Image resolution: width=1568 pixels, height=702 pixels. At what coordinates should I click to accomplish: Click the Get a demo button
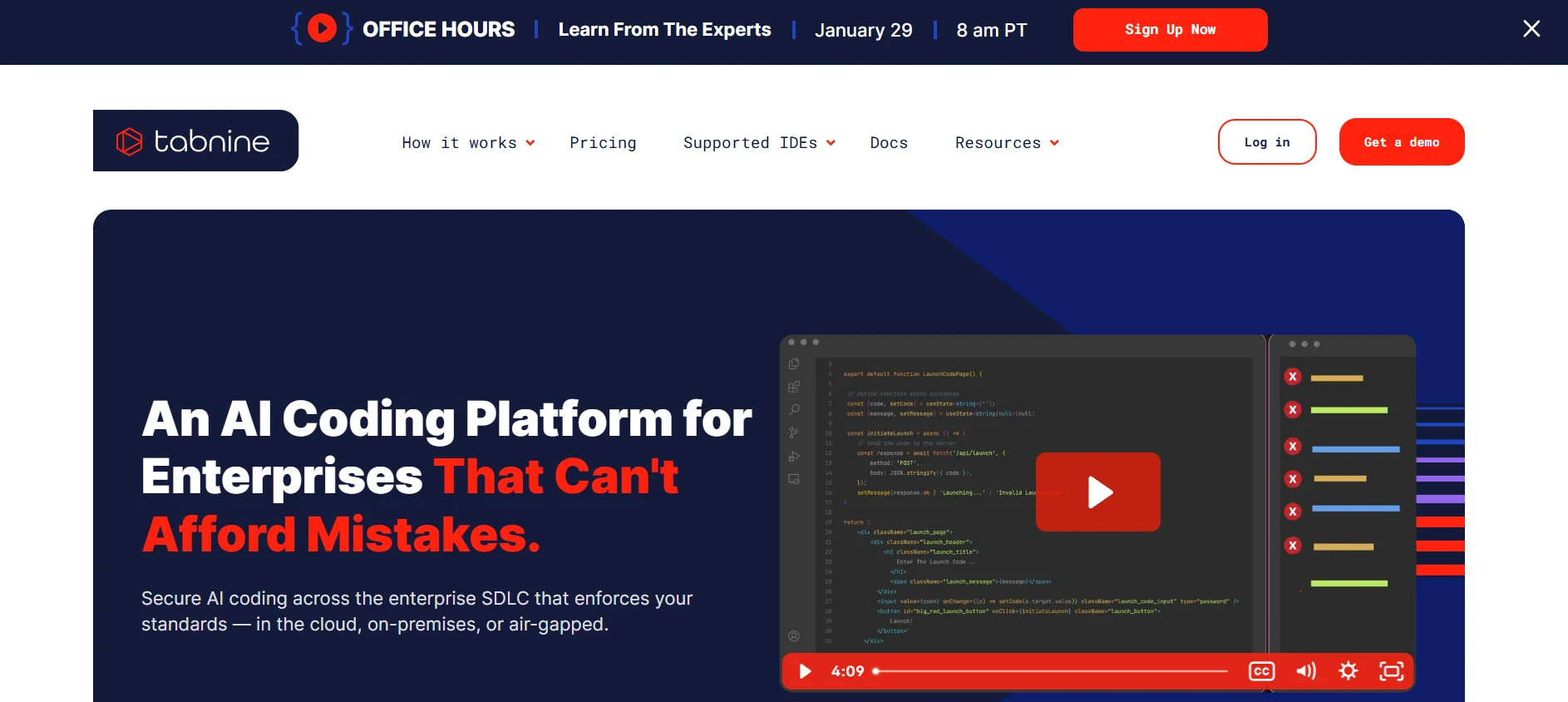(x=1401, y=142)
